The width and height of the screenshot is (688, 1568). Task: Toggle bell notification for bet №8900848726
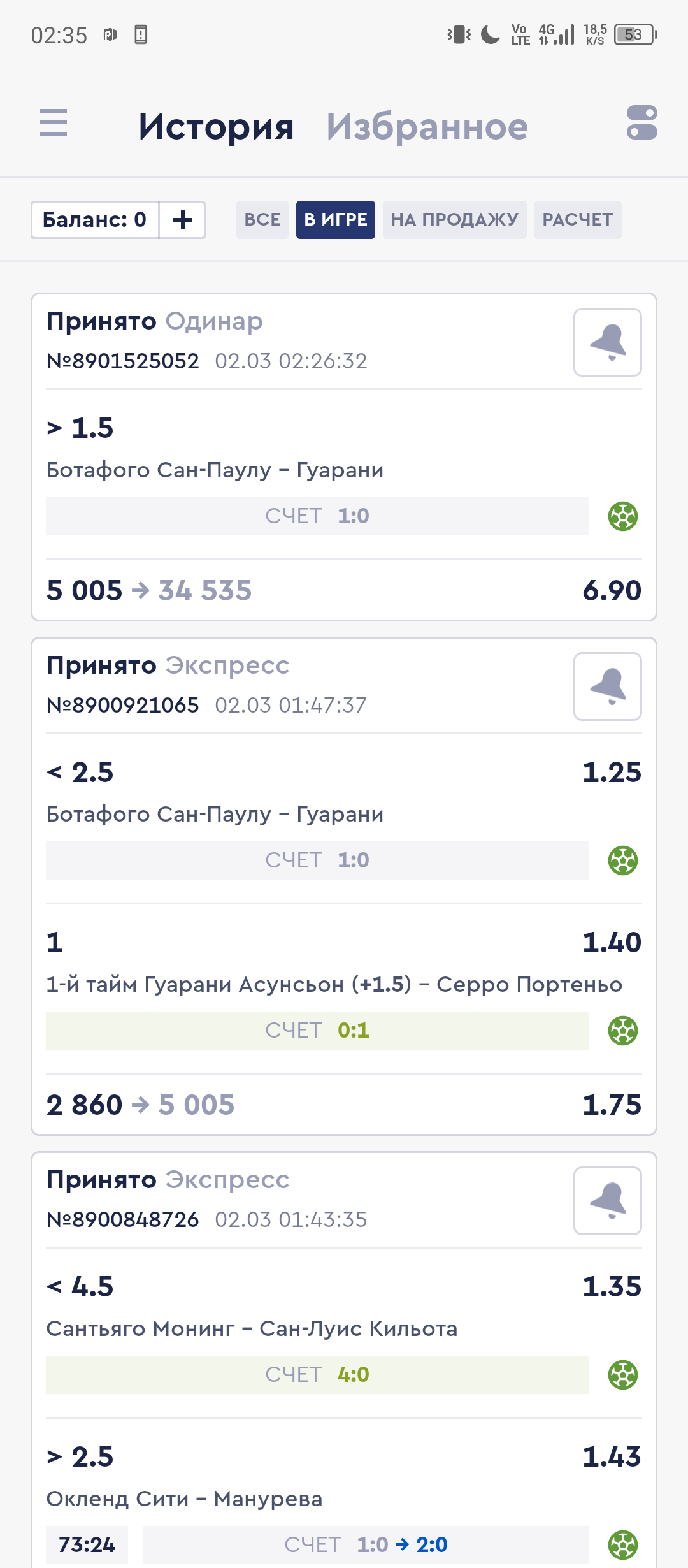tap(607, 1201)
